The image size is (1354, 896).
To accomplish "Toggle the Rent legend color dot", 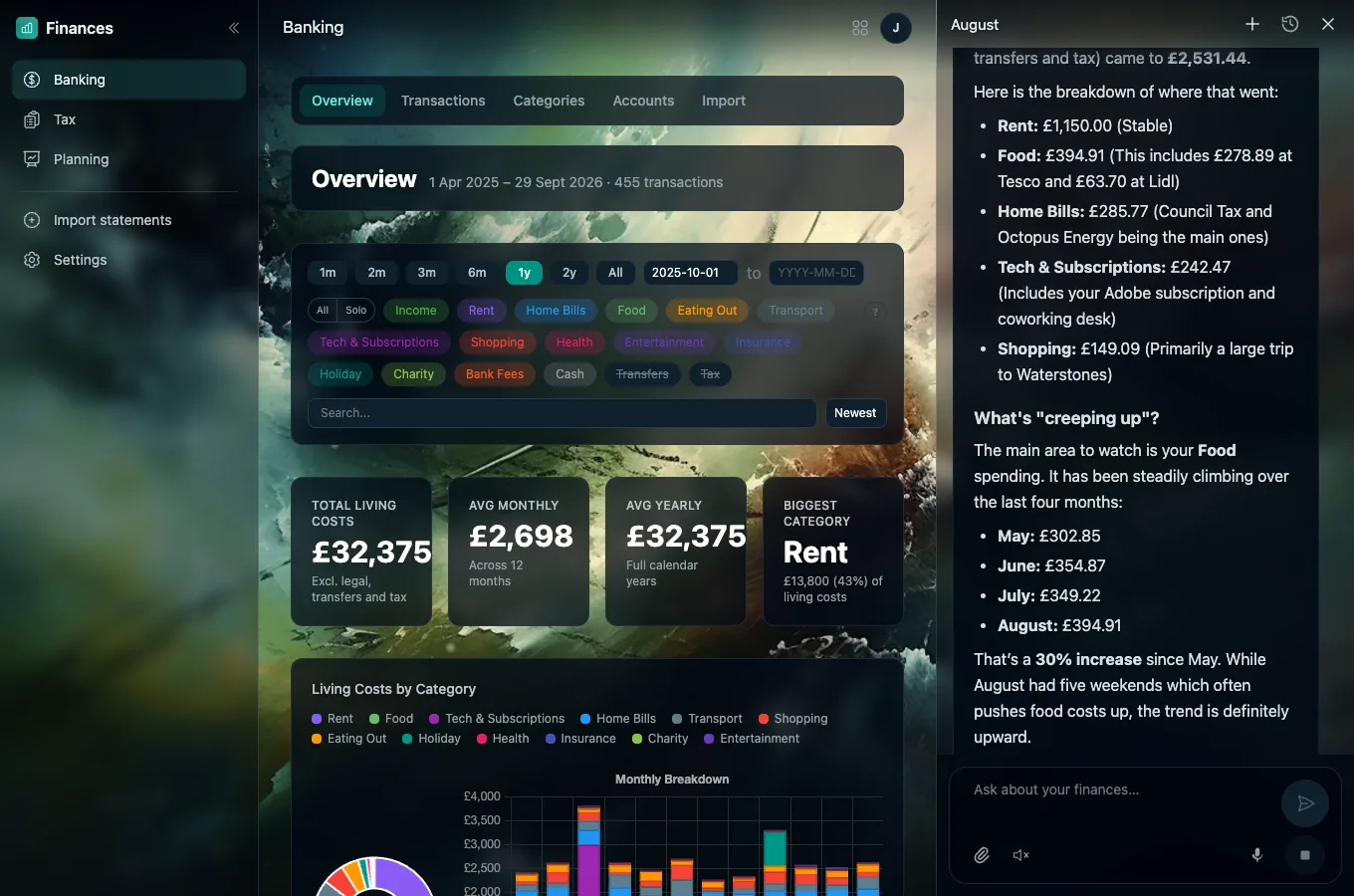I will [x=317, y=719].
